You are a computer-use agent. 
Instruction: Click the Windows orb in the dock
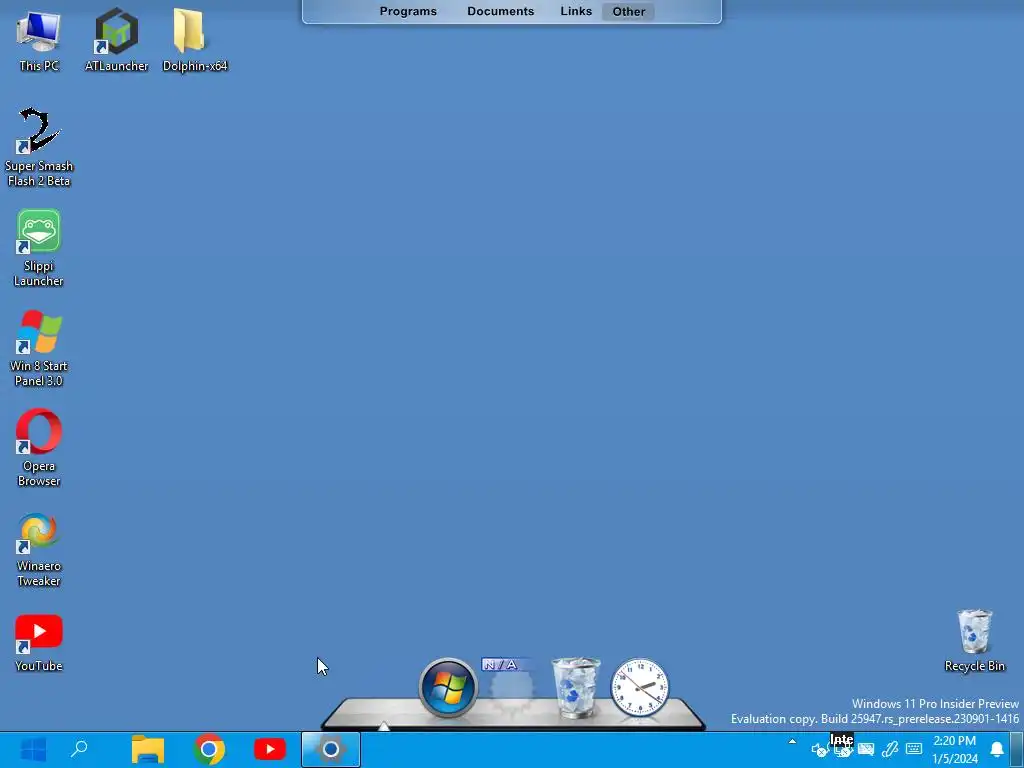click(448, 688)
